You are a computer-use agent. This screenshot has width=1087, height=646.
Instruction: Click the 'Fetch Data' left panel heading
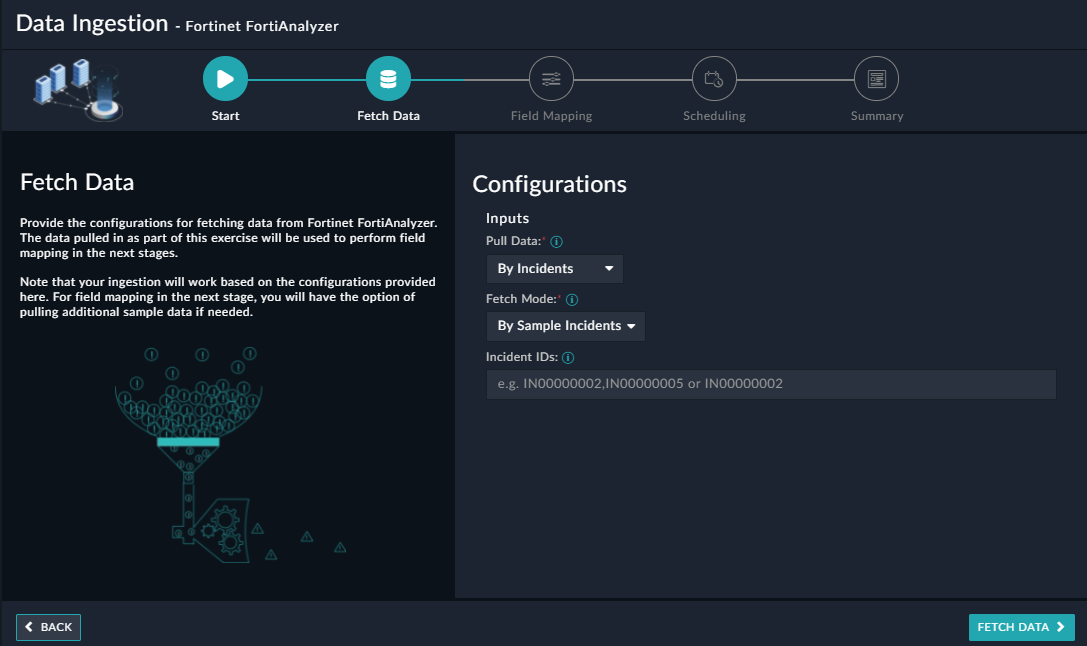(77, 182)
